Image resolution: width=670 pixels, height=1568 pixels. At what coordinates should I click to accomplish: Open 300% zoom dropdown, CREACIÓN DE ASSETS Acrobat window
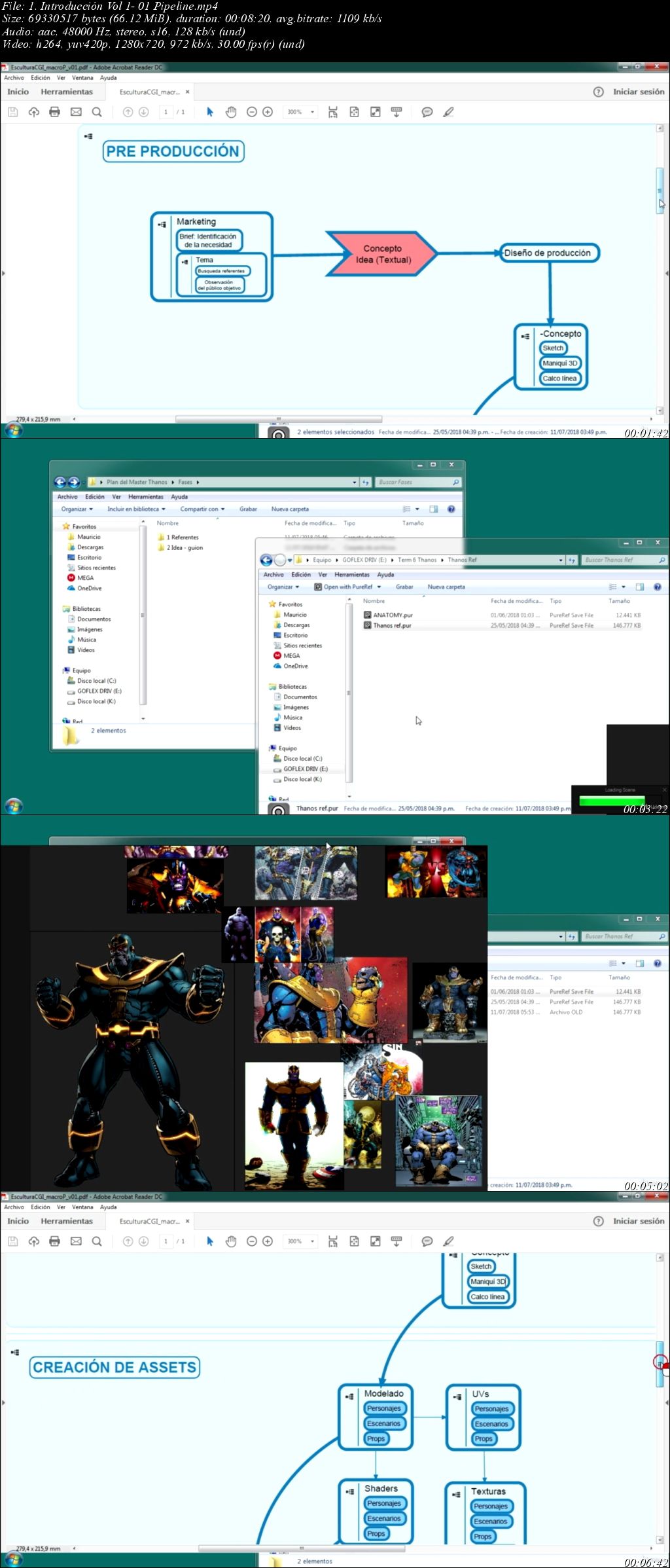[312, 1241]
